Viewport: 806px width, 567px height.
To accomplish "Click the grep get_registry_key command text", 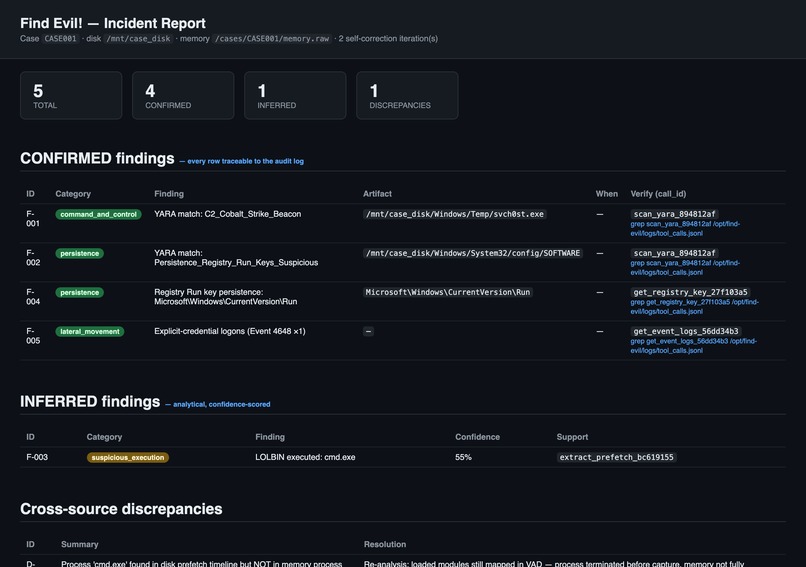I will (x=694, y=307).
